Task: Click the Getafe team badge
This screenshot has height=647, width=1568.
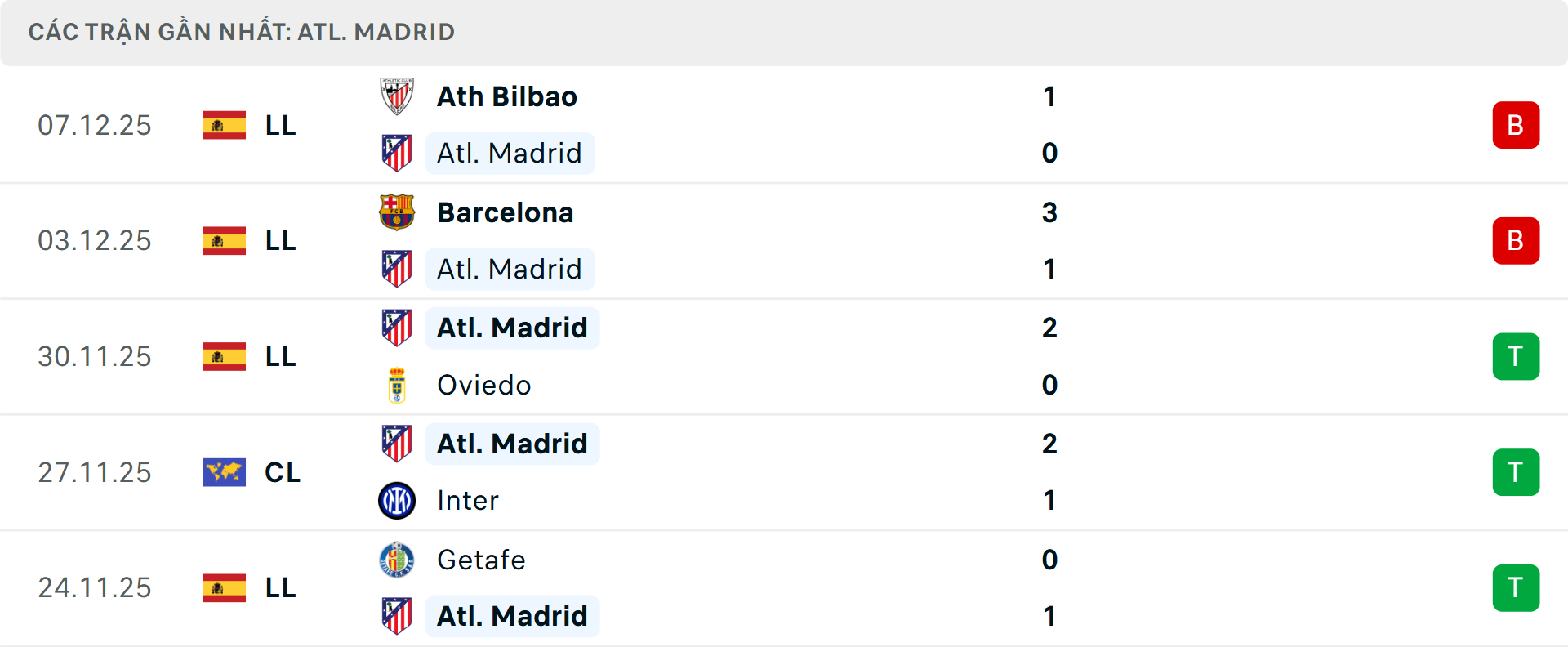Action: pos(398,560)
